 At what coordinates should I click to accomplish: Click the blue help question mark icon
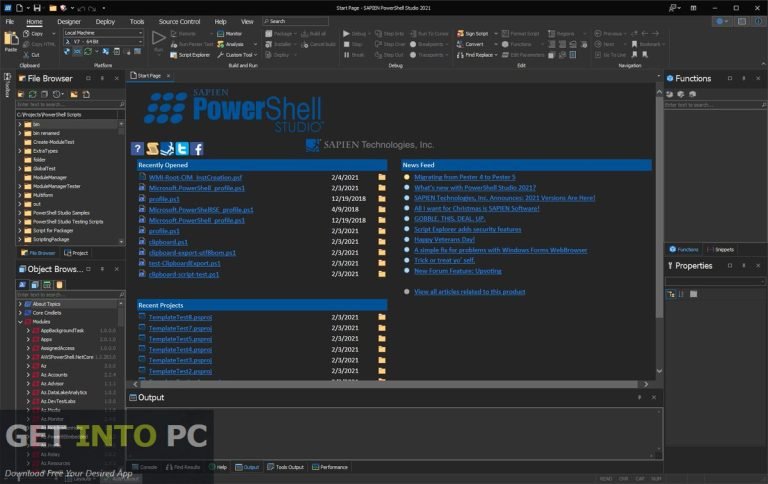point(138,149)
